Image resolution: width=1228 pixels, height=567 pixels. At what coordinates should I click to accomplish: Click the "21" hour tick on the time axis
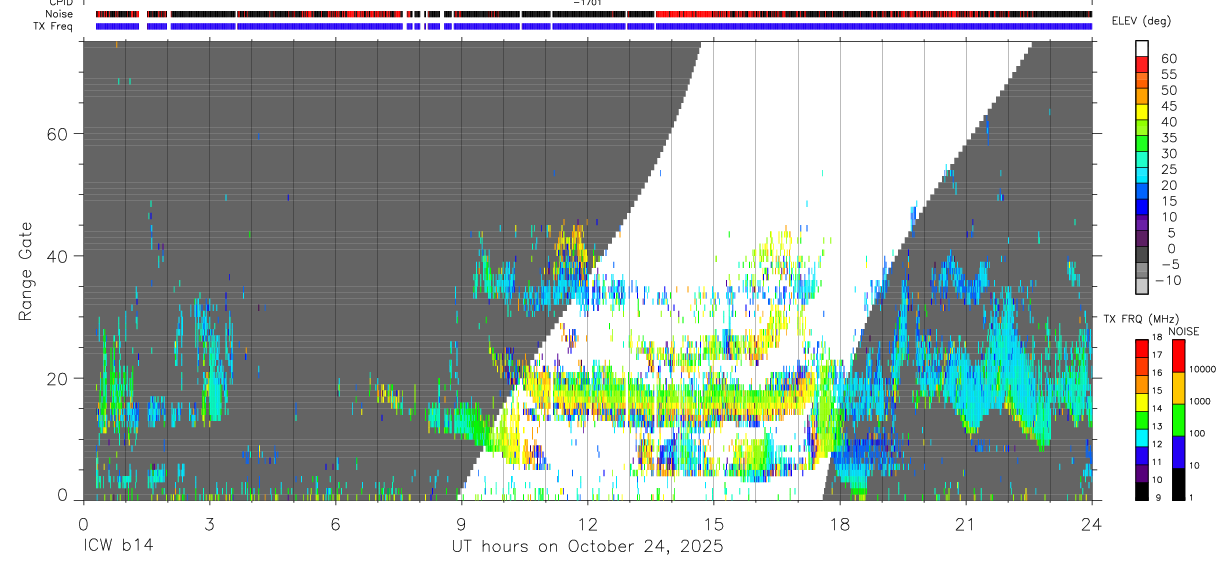coord(965,524)
